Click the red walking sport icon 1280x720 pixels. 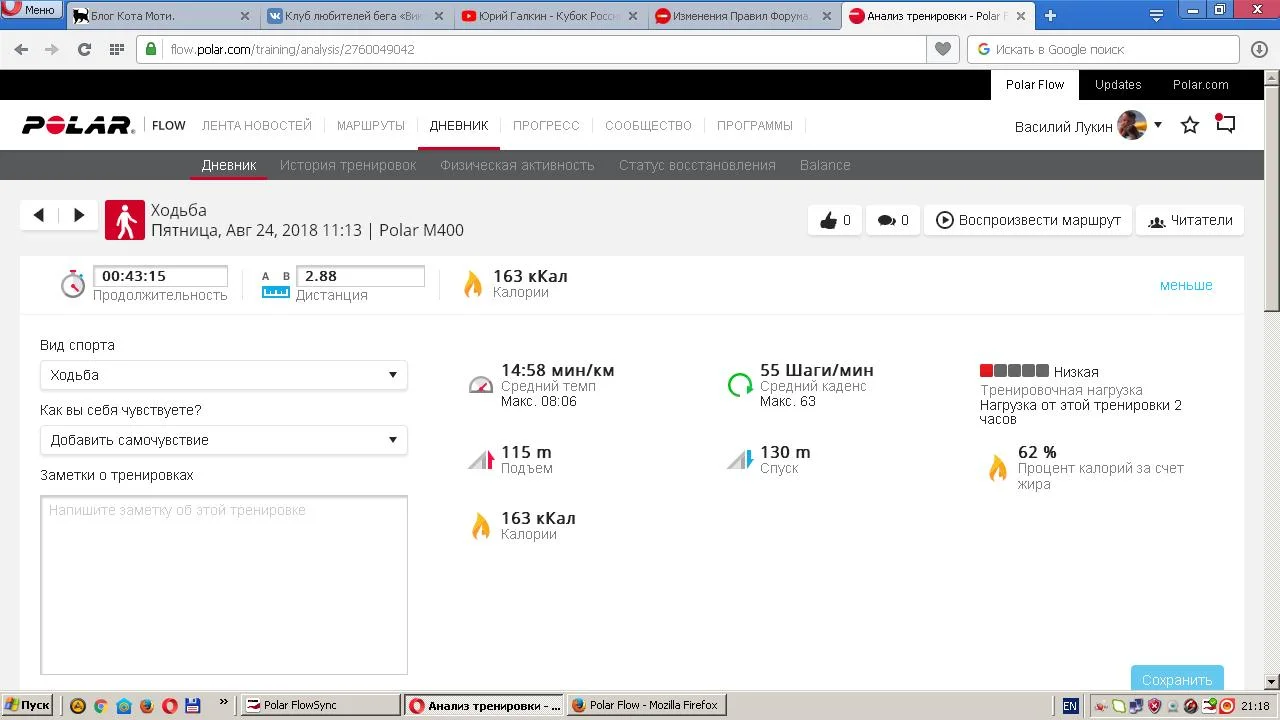pyautogui.click(x=125, y=220)
